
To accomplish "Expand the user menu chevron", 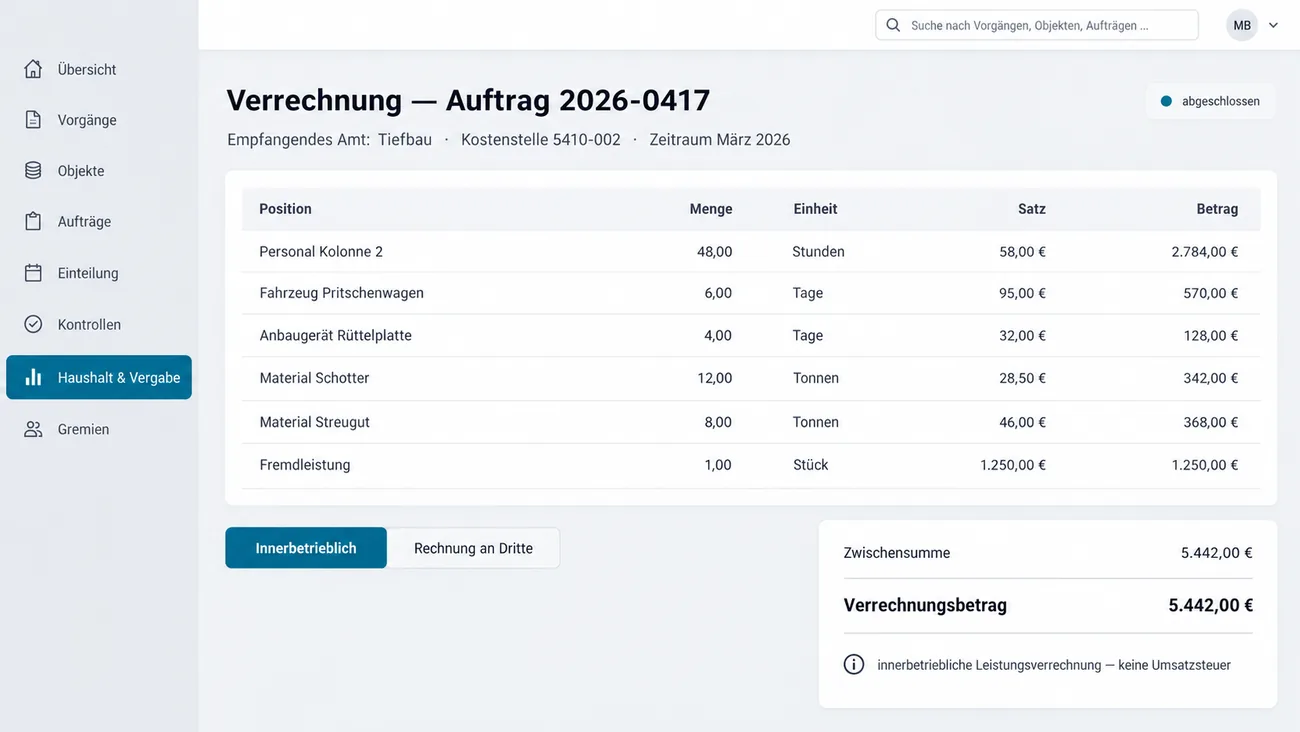I will coord(1273,26).
